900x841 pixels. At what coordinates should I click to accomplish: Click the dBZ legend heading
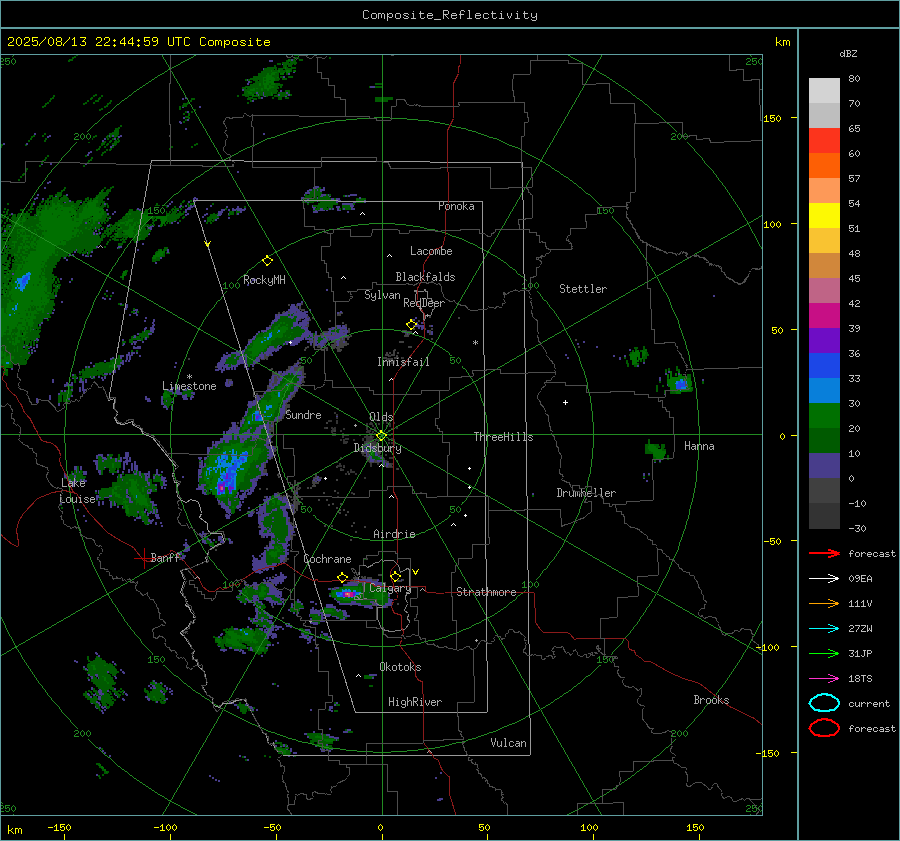coord(848,53)
